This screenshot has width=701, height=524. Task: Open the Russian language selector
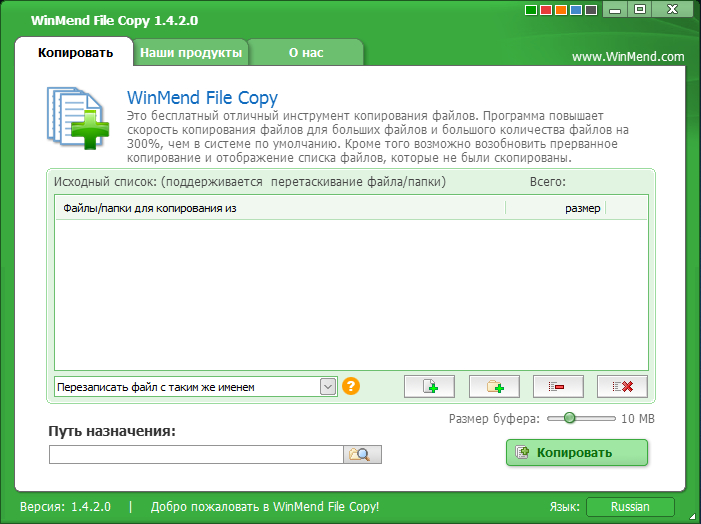(630, 507)
